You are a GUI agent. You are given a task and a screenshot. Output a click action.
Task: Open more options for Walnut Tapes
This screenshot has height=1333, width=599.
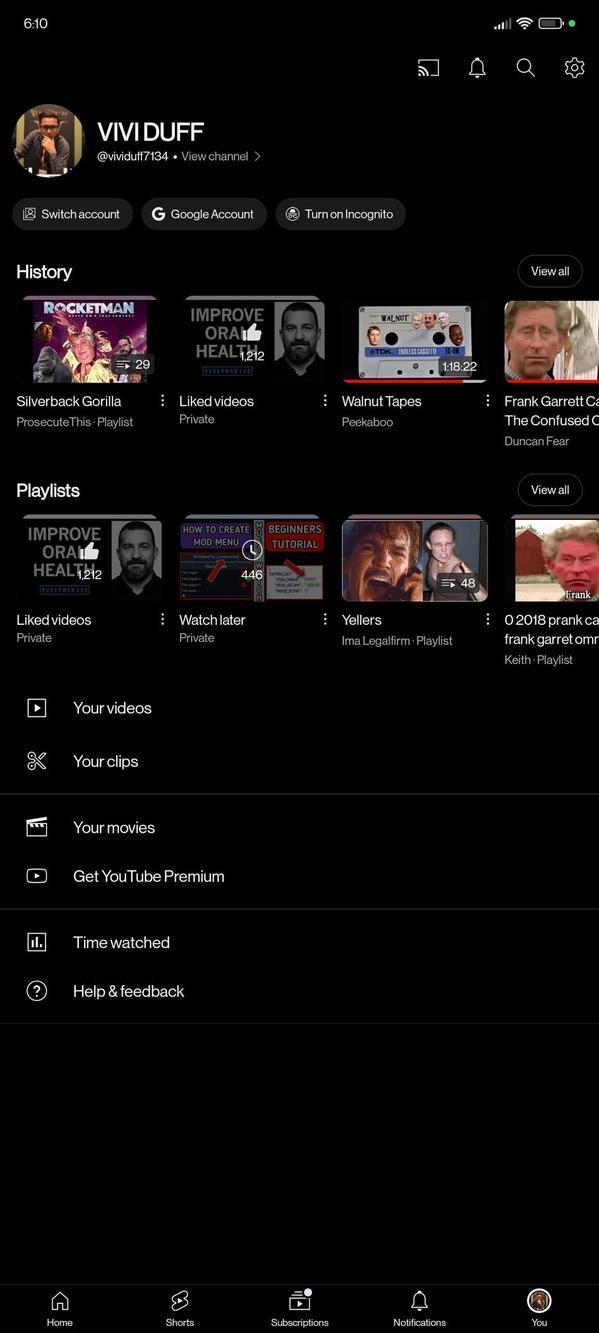point(488,401)
